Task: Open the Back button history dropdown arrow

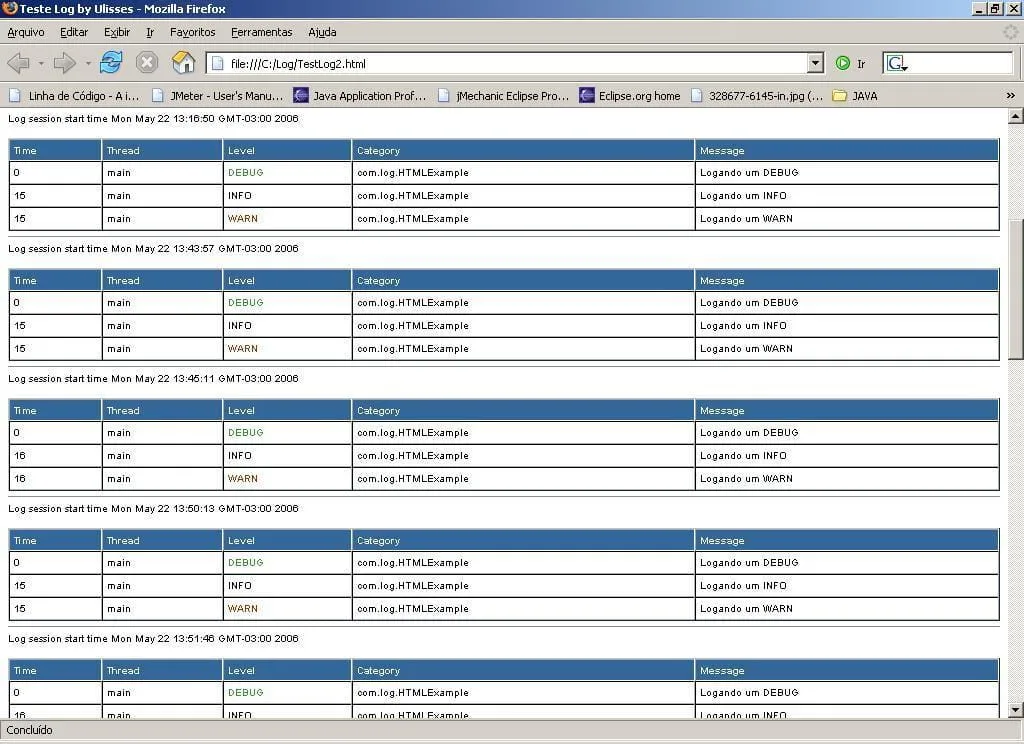Action: pos(41,64)
